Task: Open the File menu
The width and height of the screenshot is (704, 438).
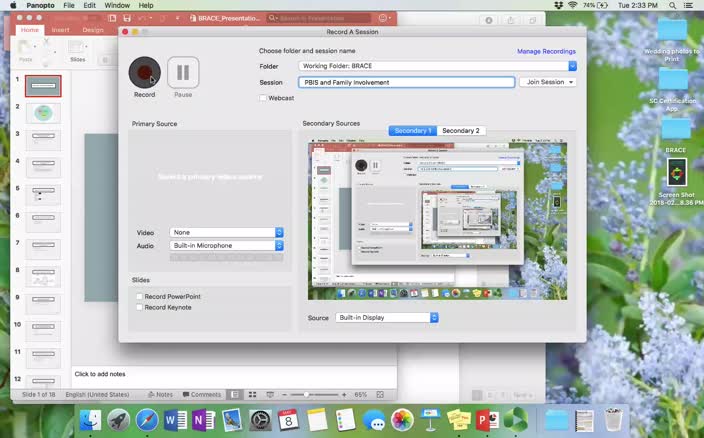Action: 69,5
